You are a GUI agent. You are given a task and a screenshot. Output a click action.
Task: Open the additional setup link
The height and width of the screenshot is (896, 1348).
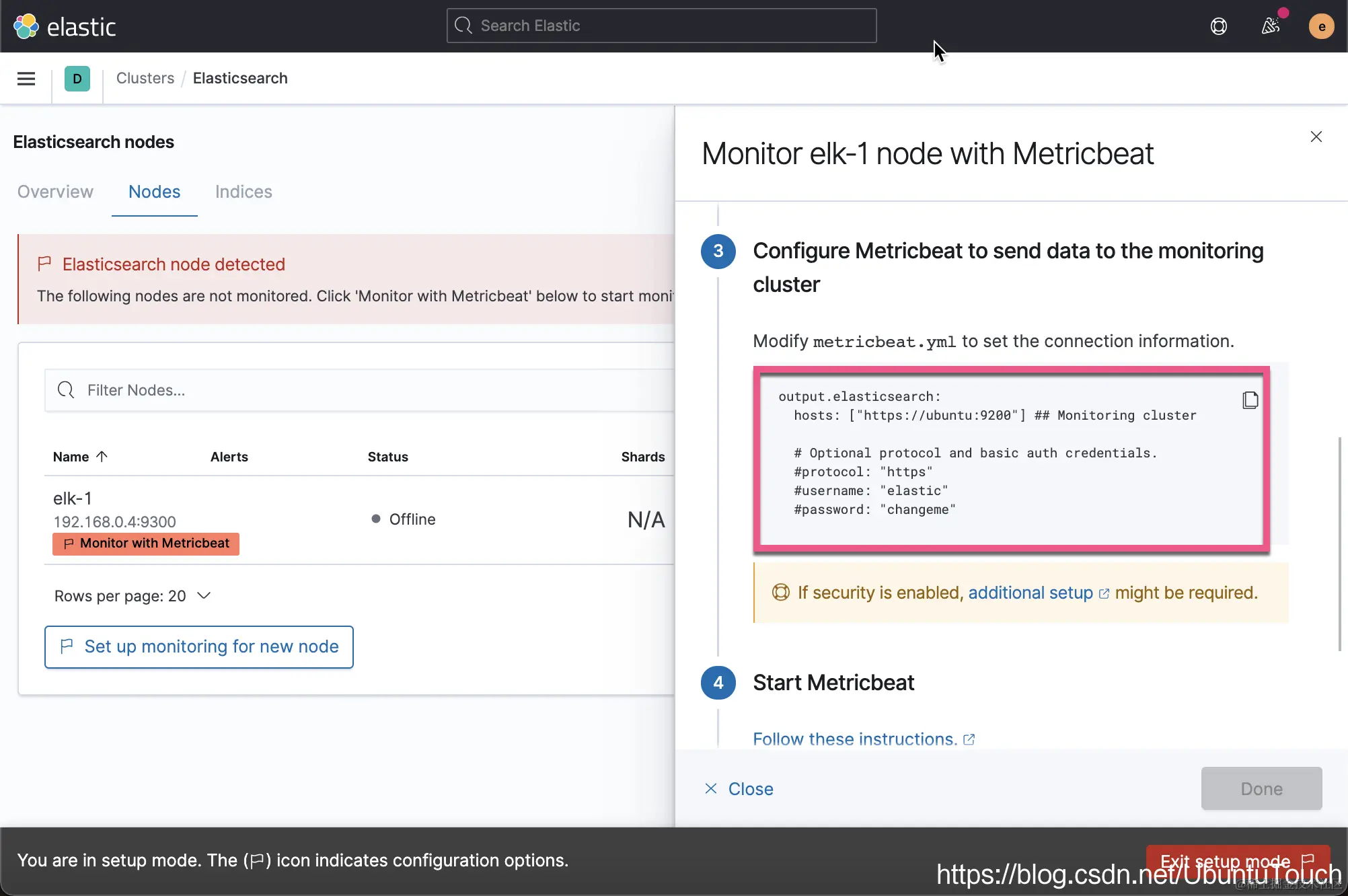[x=1031, y=593]
